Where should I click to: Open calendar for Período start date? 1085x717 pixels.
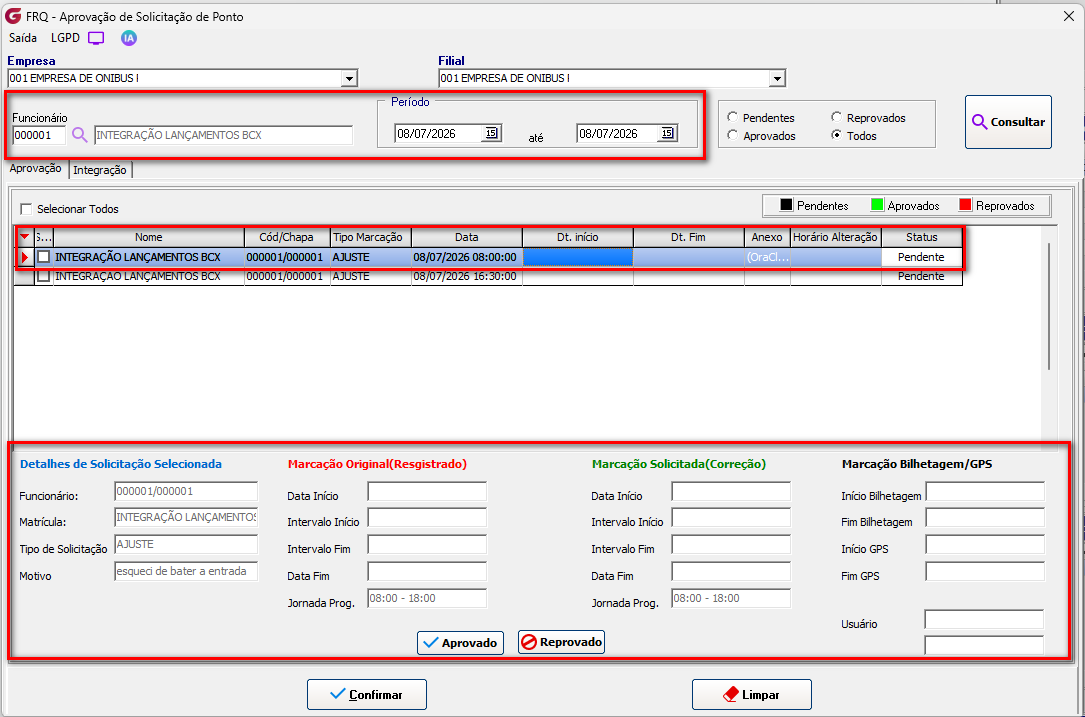click(x=491, y=133)
